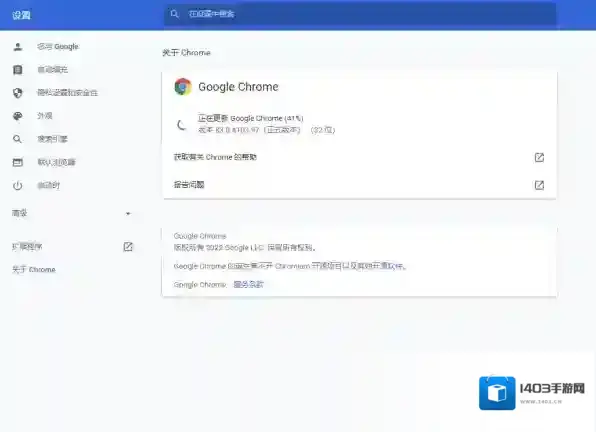Open 自动填充 section via clipboard icon
The width and height of the screenshot is (596, 432).
click(18, 70)
